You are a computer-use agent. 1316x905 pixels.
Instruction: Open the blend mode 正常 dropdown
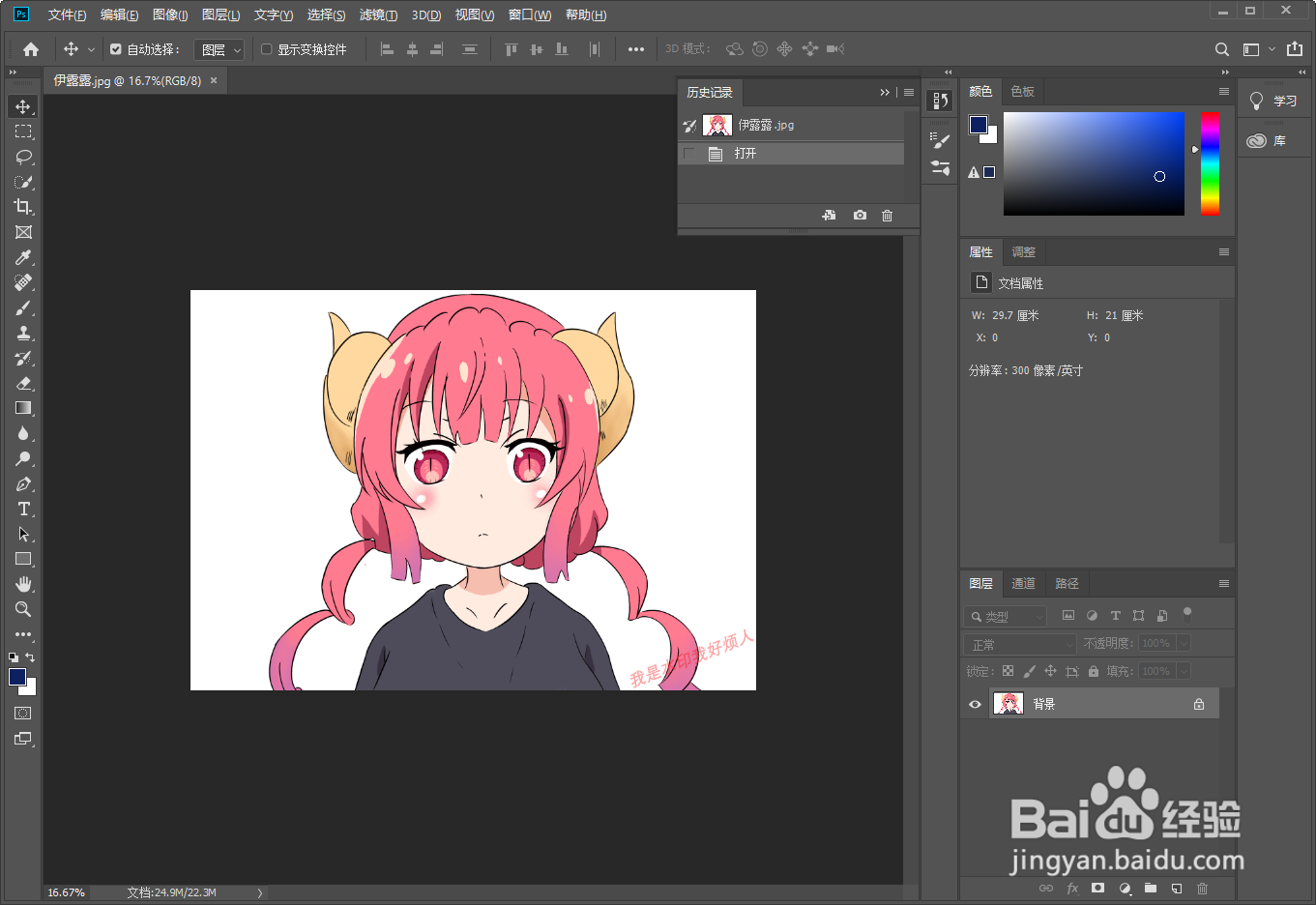click(x=1020, y=644)
